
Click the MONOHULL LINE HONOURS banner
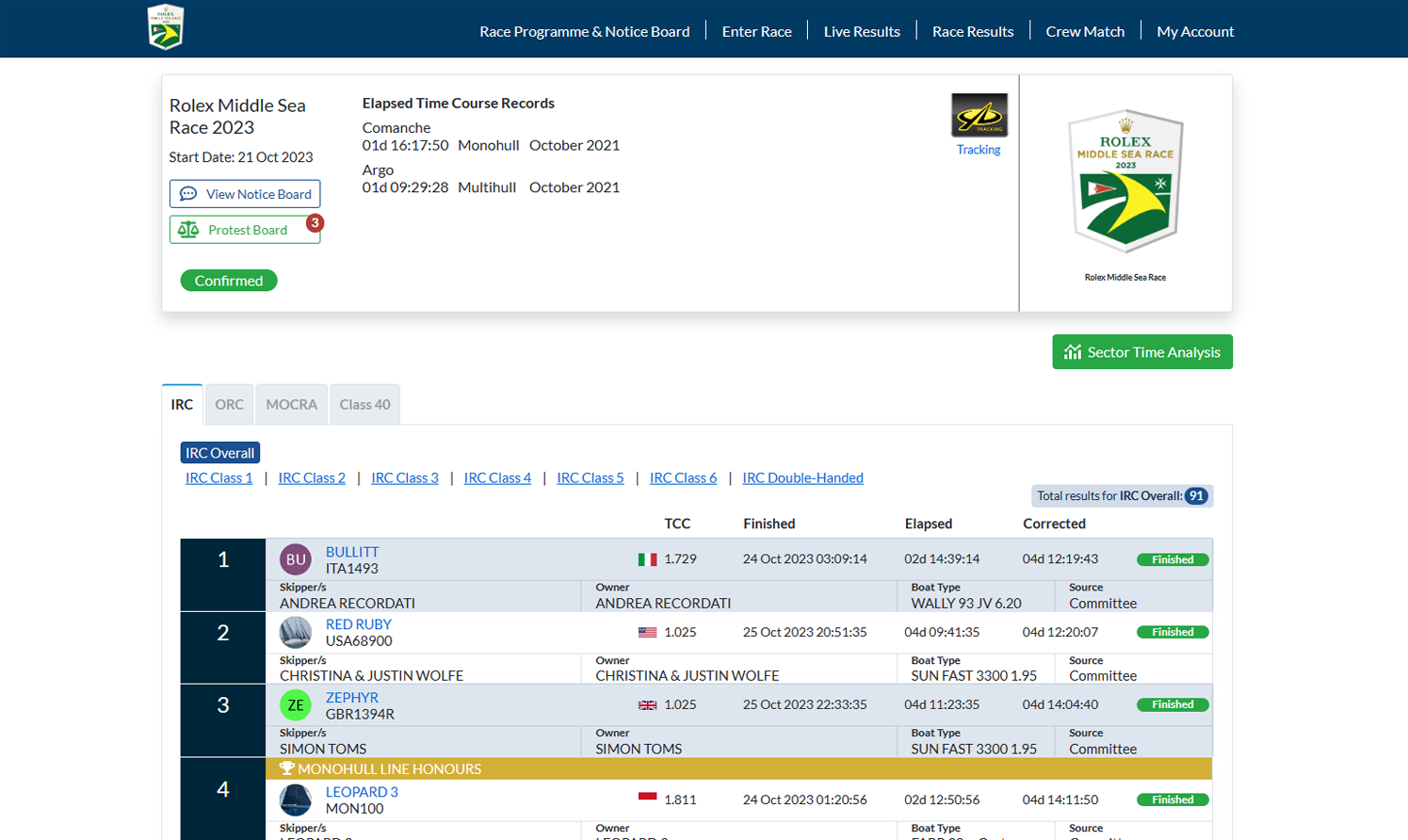click(738, 768)
